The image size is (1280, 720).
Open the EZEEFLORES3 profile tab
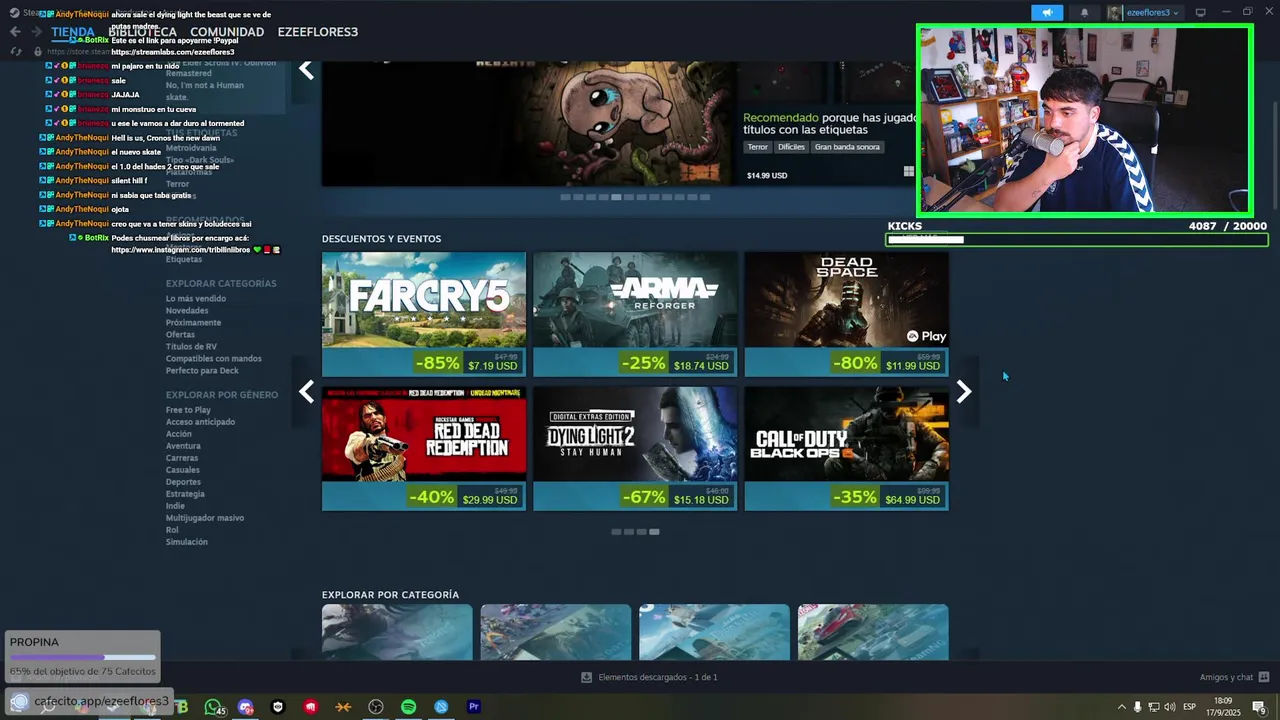(x=318, y=32)
